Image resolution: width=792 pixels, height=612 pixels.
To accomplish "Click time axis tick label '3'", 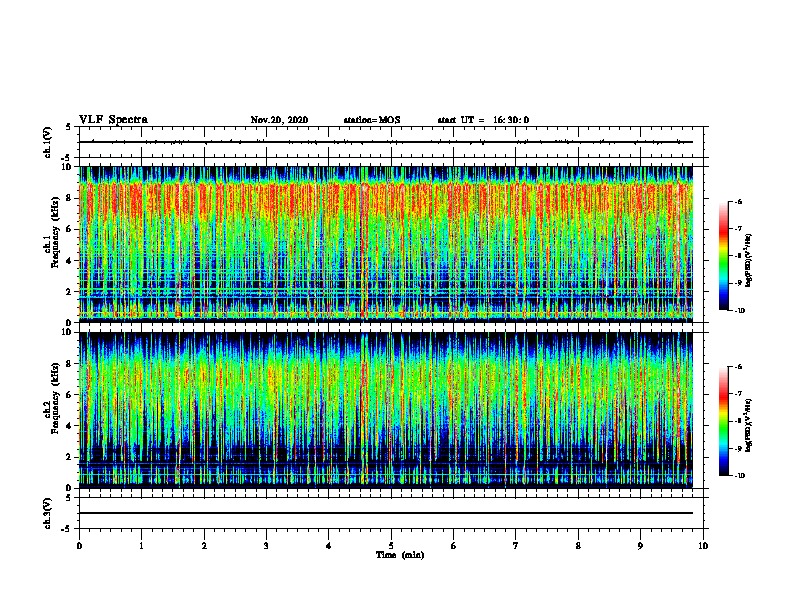I will [266, 546].
